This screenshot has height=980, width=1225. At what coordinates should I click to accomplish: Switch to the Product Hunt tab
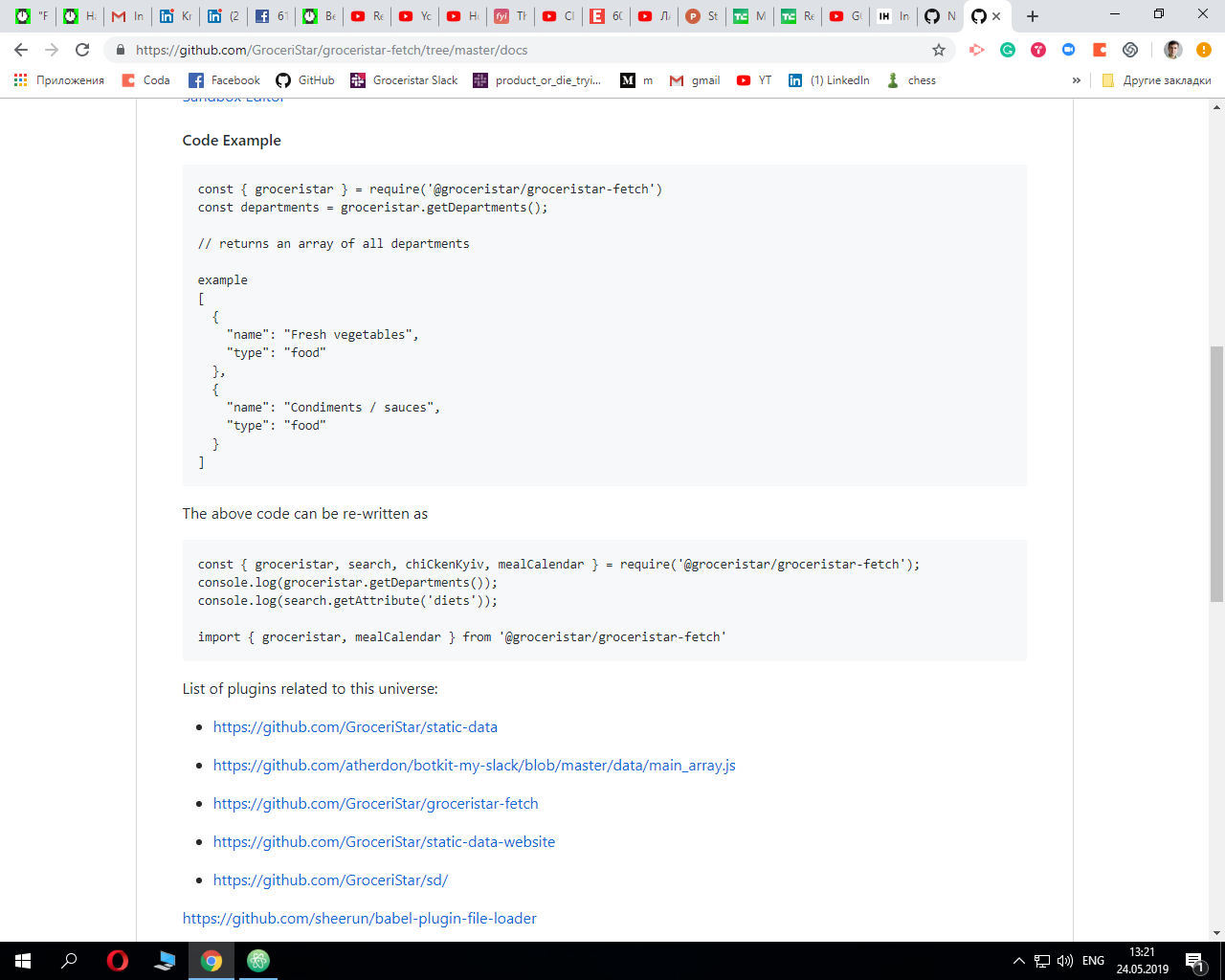(702, 16)
